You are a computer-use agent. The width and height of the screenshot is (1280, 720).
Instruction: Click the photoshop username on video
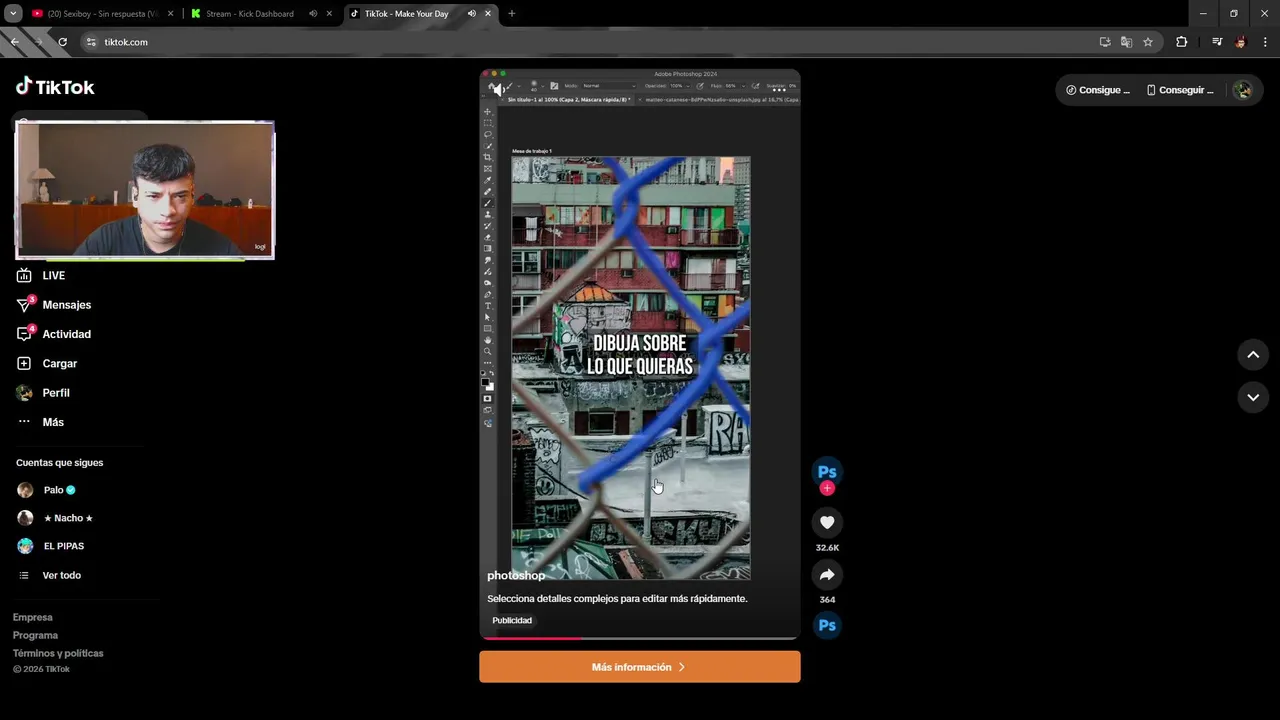pos(516,575)
